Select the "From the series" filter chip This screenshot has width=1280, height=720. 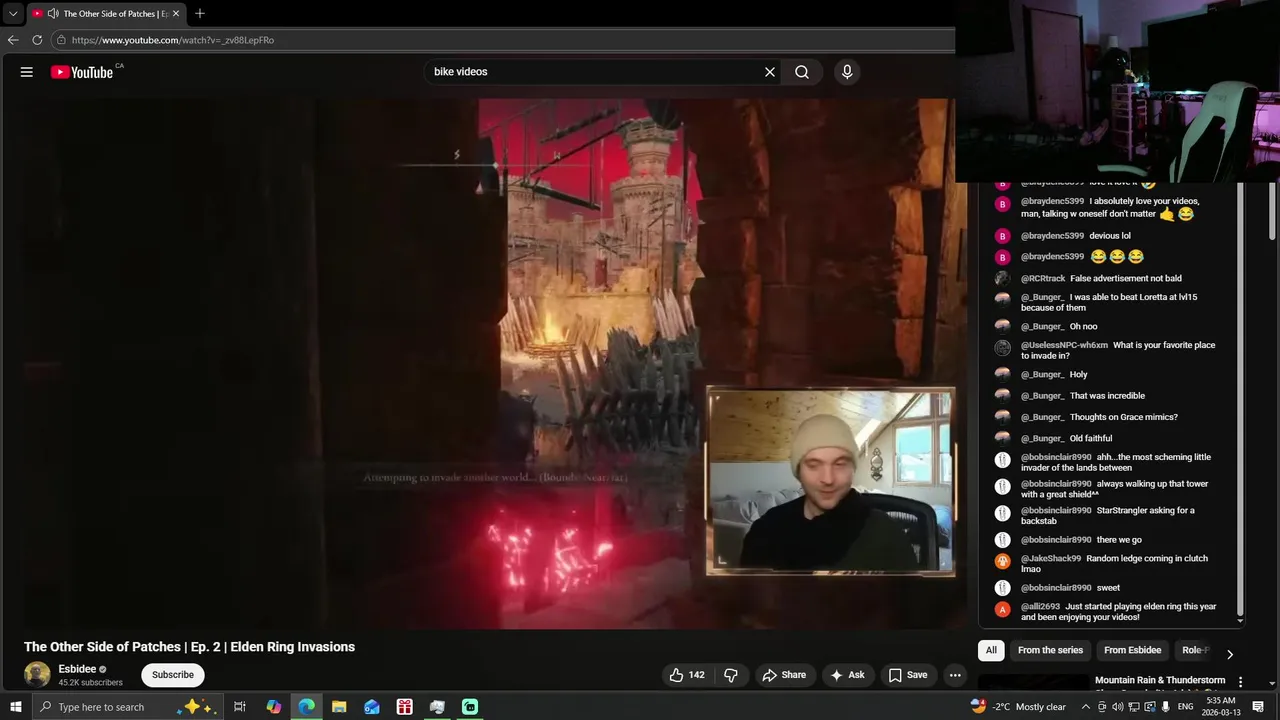[1050, 650]
